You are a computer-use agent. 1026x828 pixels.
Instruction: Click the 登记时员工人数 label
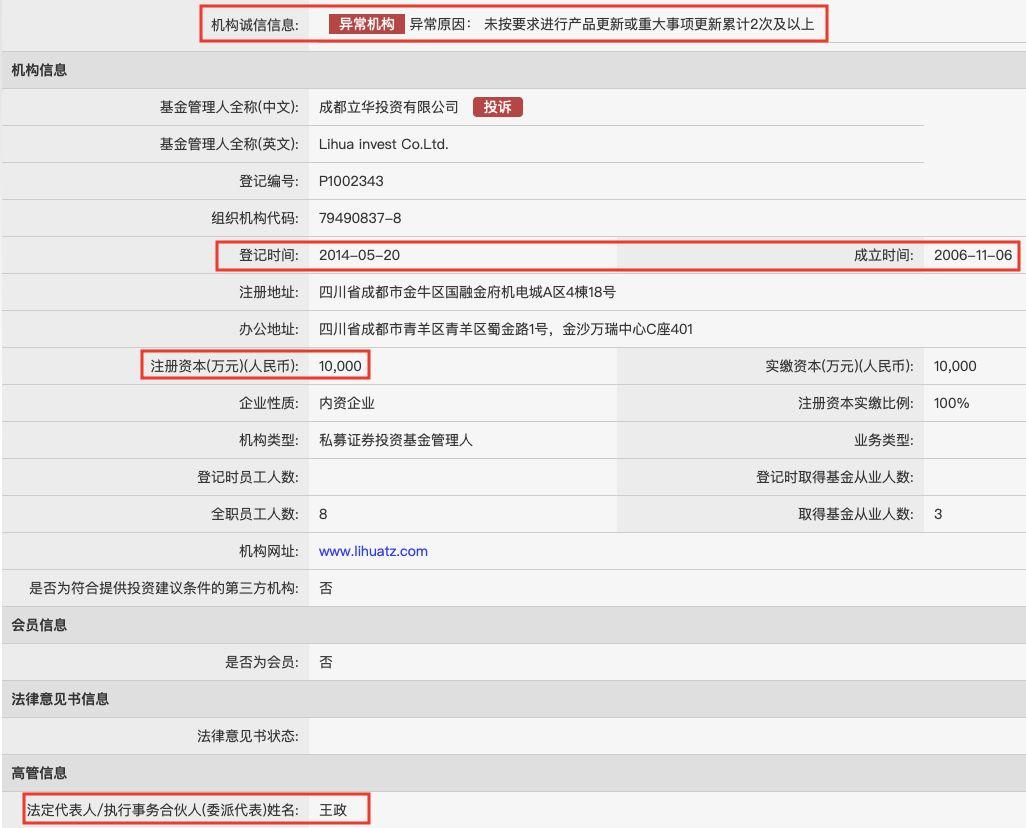[248, 477]
